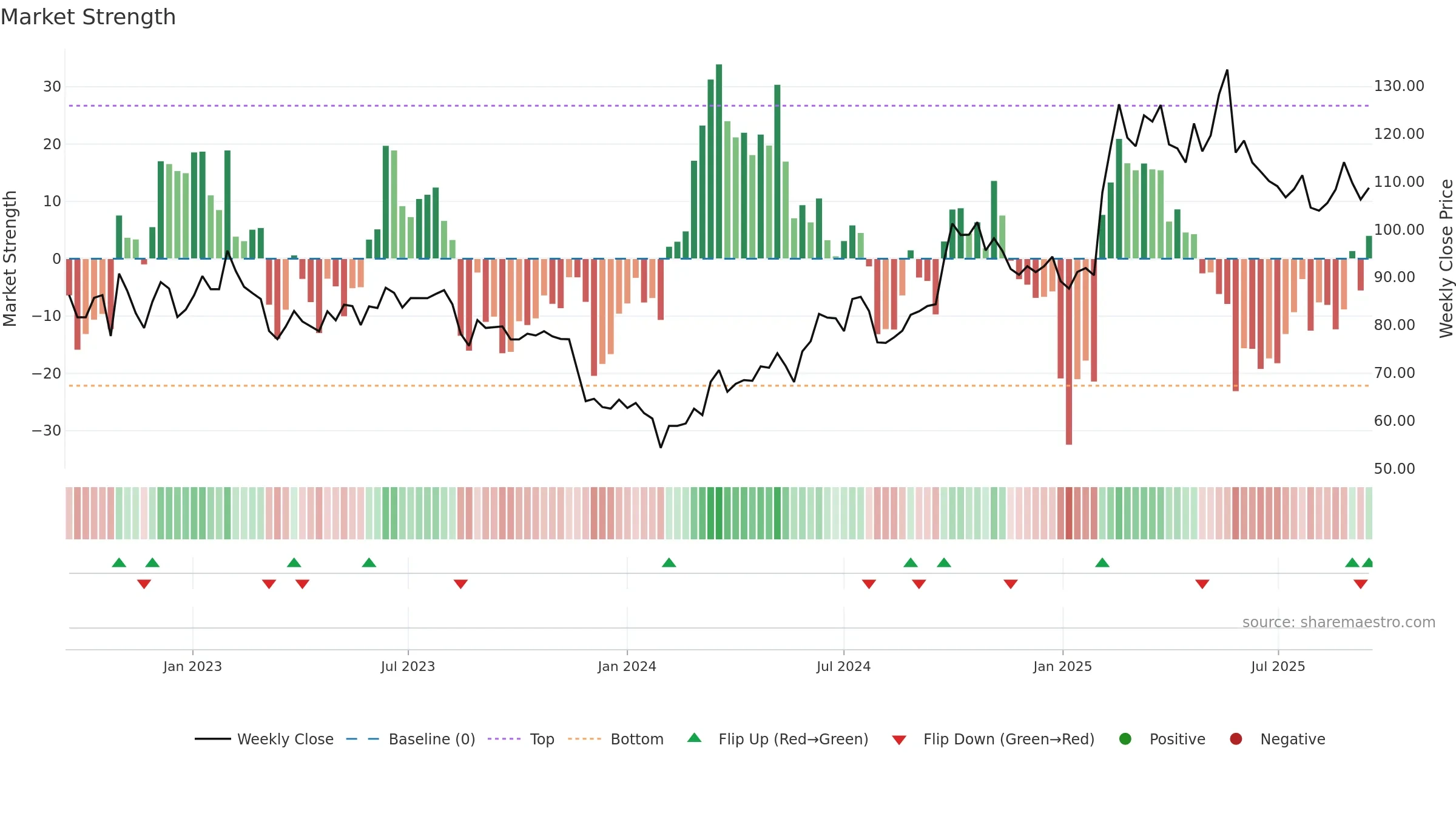Click the purple dotted Top line legend sample
The width and height of the screenshot is (1456, 819).
504,739
